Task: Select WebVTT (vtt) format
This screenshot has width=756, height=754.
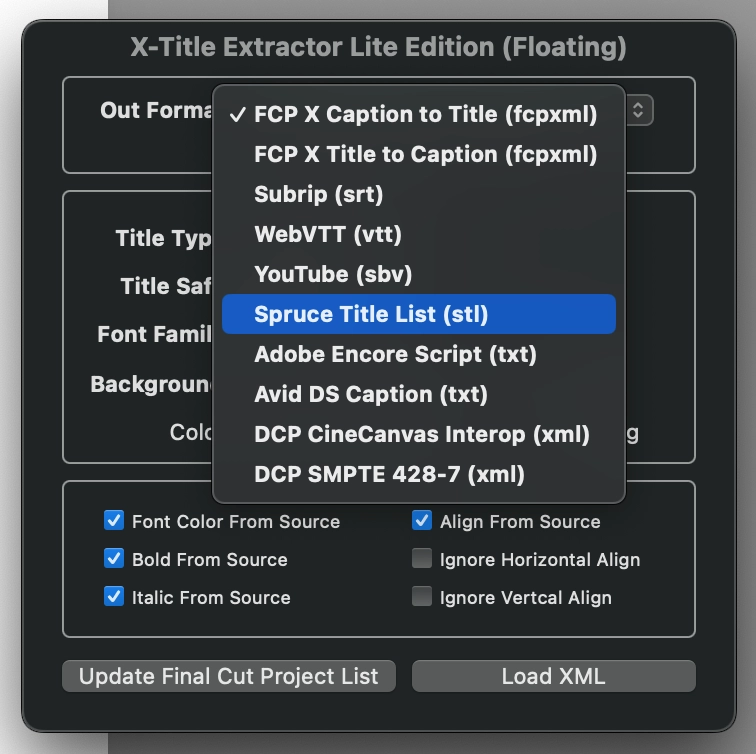Action: pos(418,234)
